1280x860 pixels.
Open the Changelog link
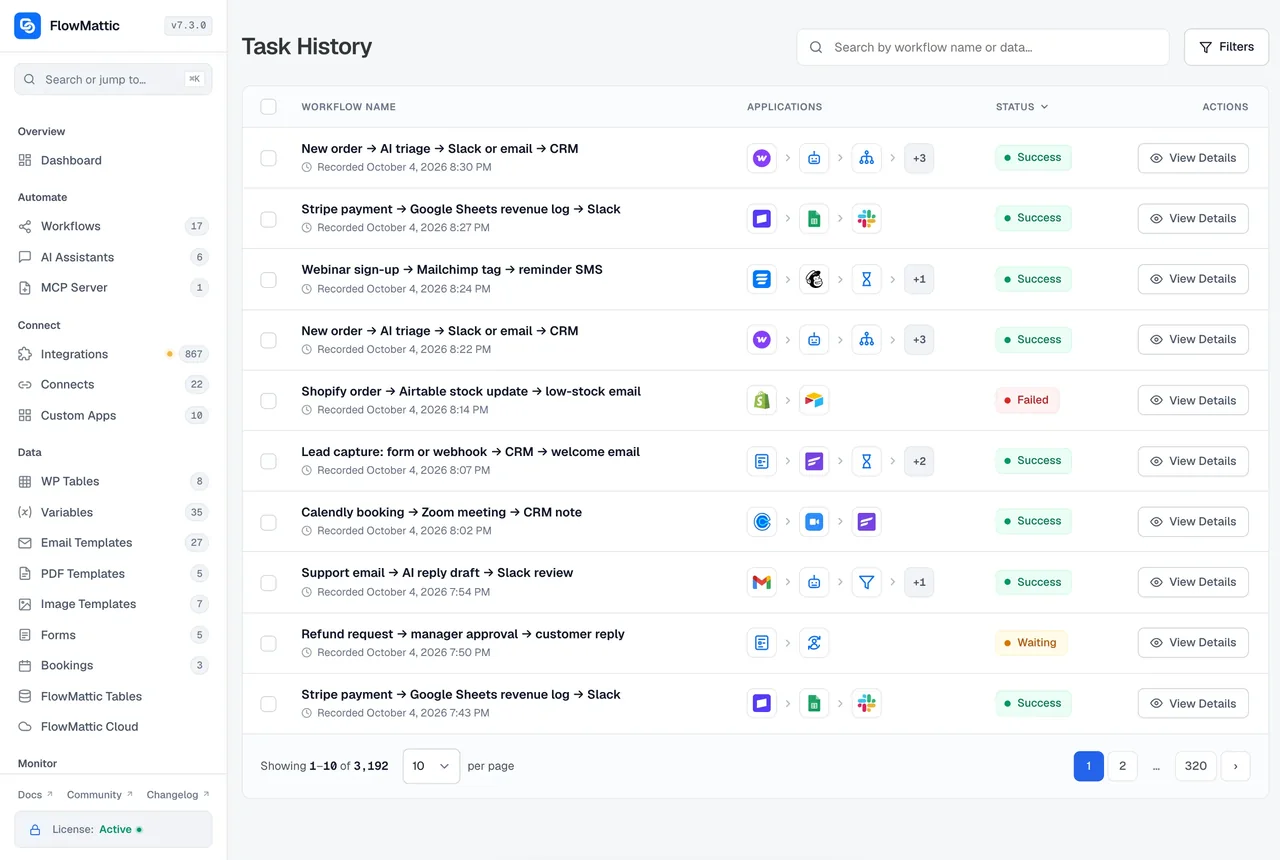point(178,795)
